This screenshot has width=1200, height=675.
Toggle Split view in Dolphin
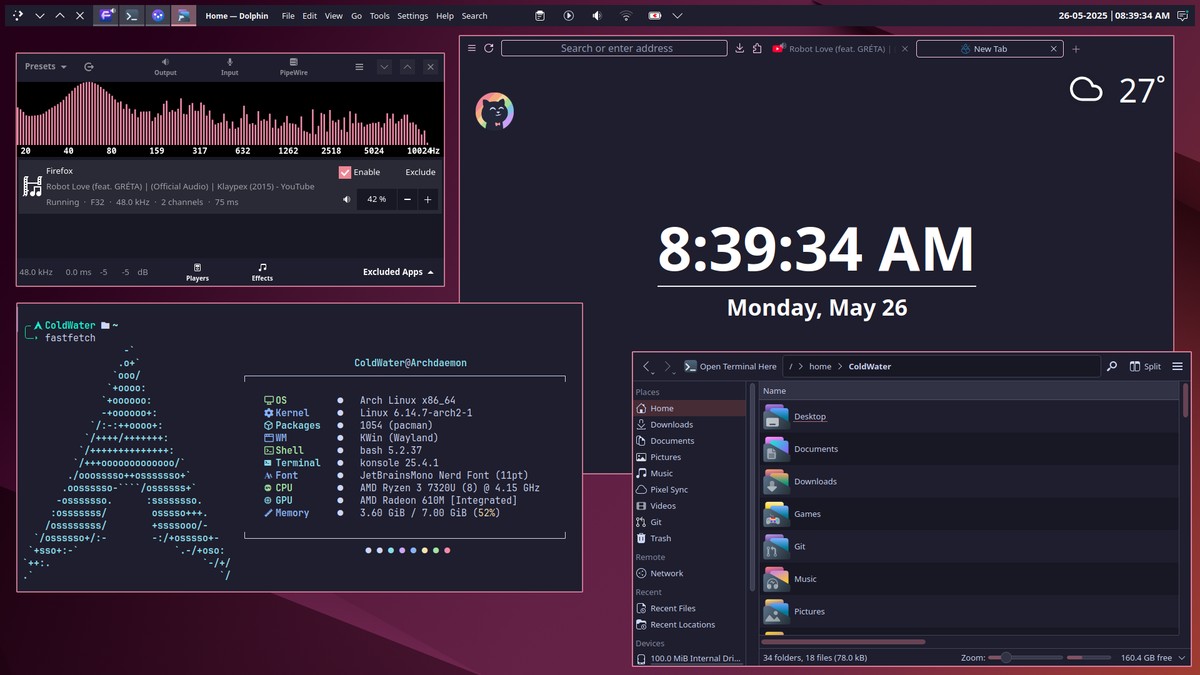pos(1145,367)
